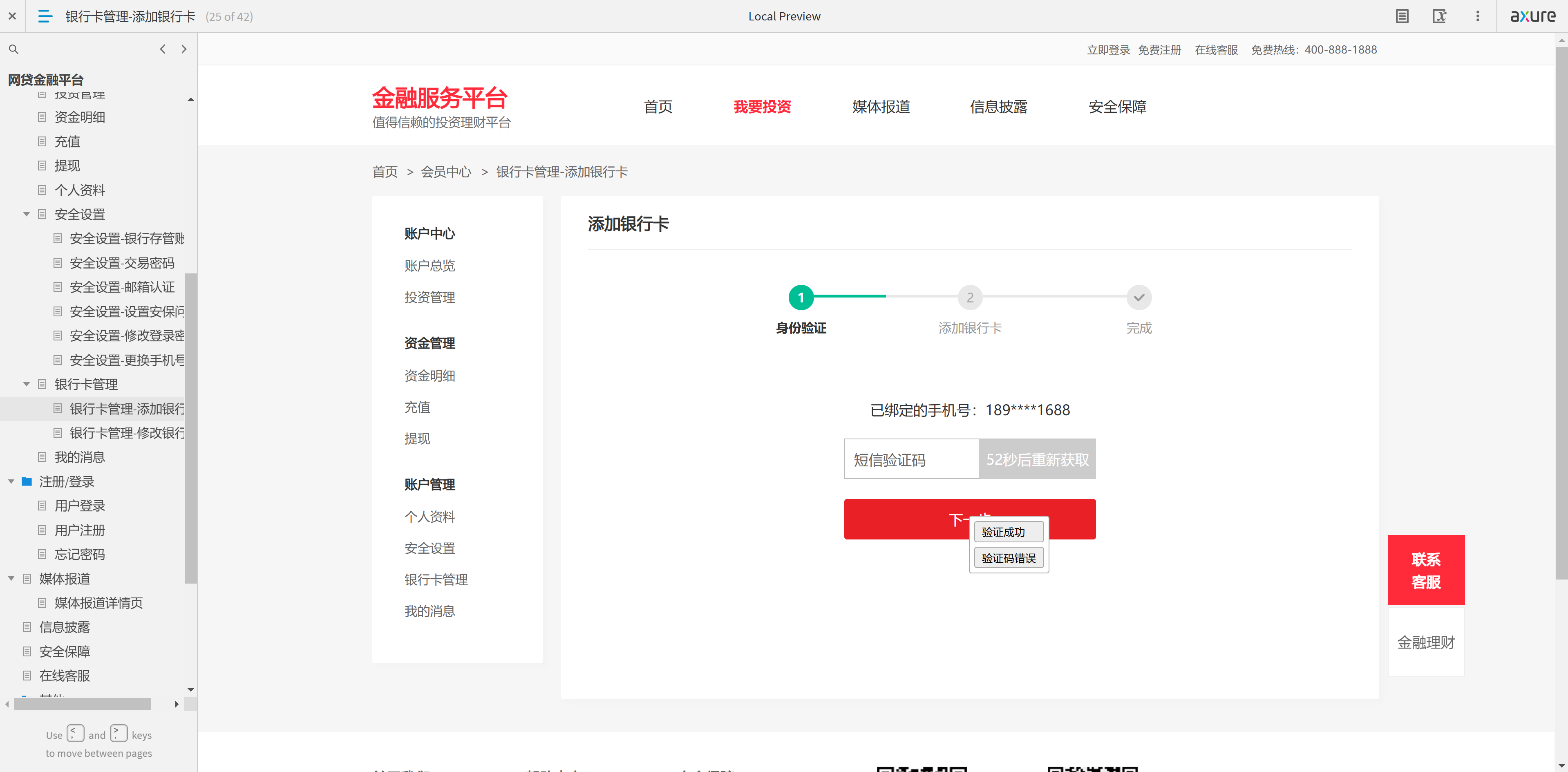The image size is (1568, 772).
Task: Select 安全设置-邮箱认证 in sitemap
Action: (x=122, y=287)
